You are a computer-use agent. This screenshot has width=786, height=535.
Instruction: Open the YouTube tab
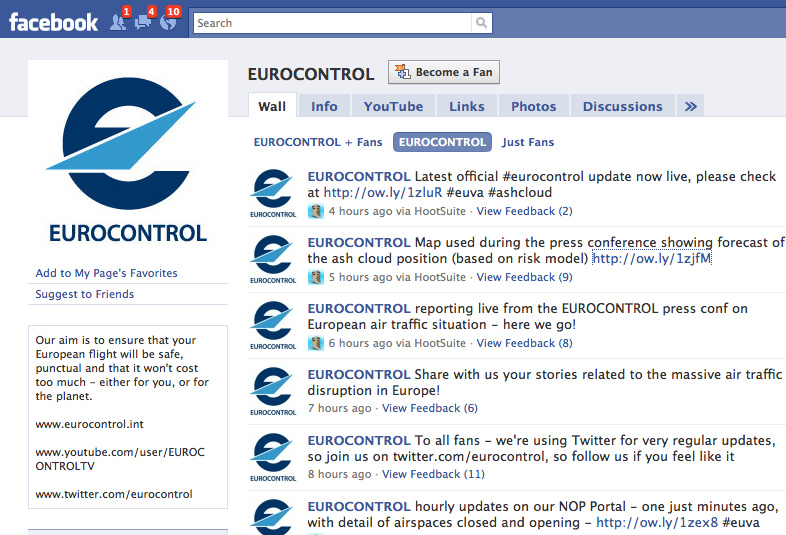click(x=394, y=106)
